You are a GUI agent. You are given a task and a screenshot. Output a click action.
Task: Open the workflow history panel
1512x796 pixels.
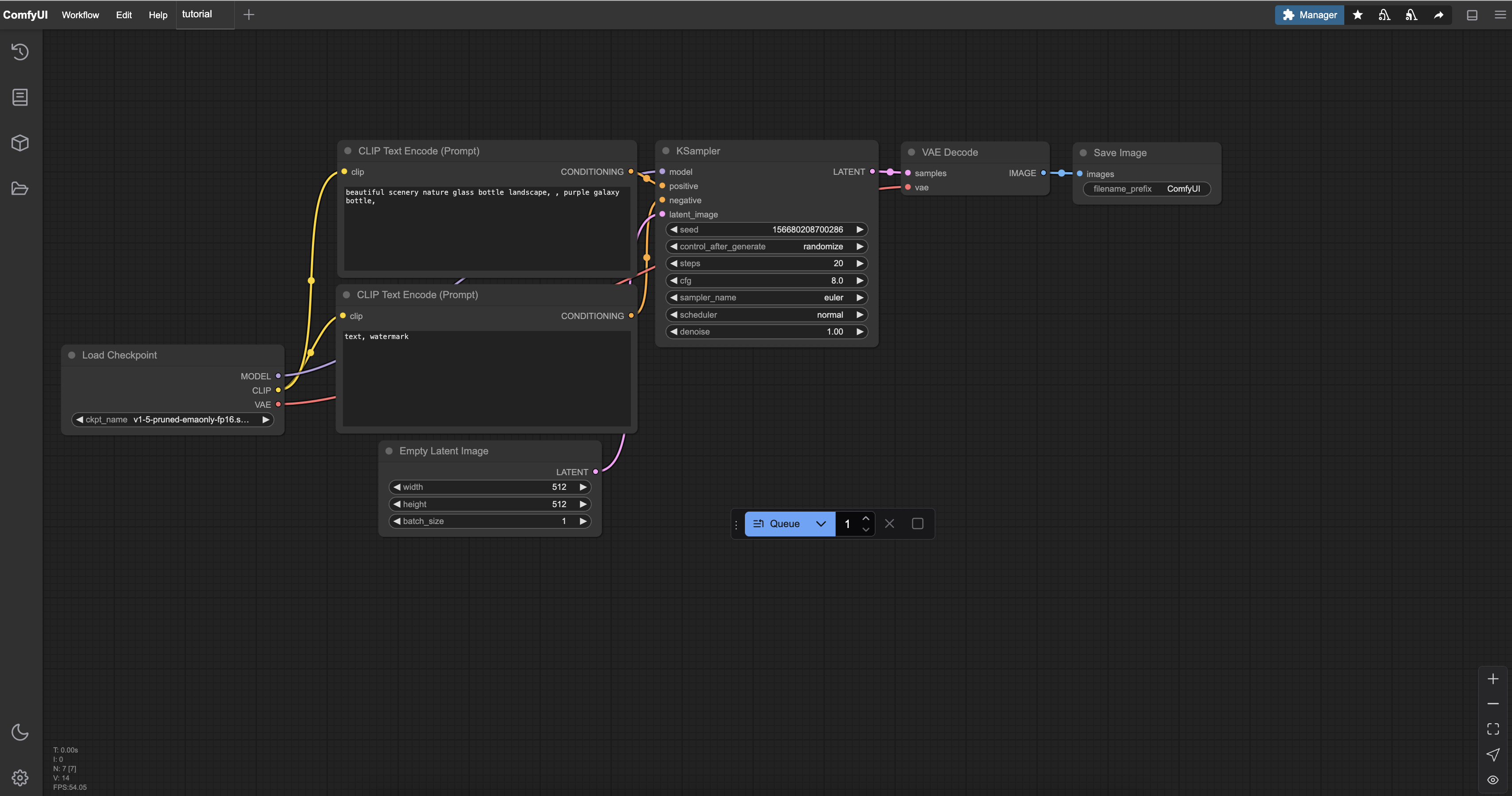20,51
